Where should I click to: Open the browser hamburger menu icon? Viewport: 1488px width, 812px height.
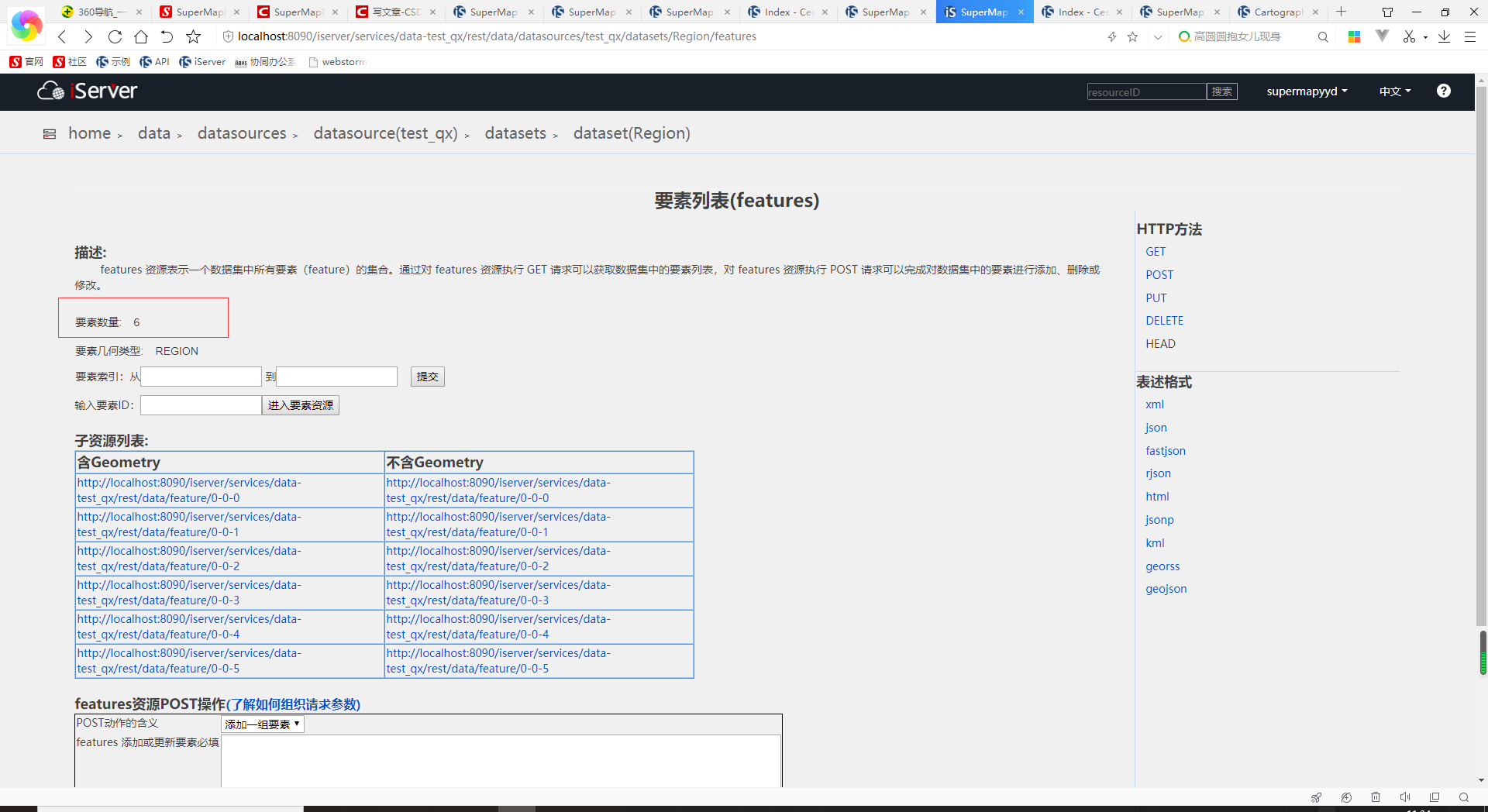coord(1470,36)
